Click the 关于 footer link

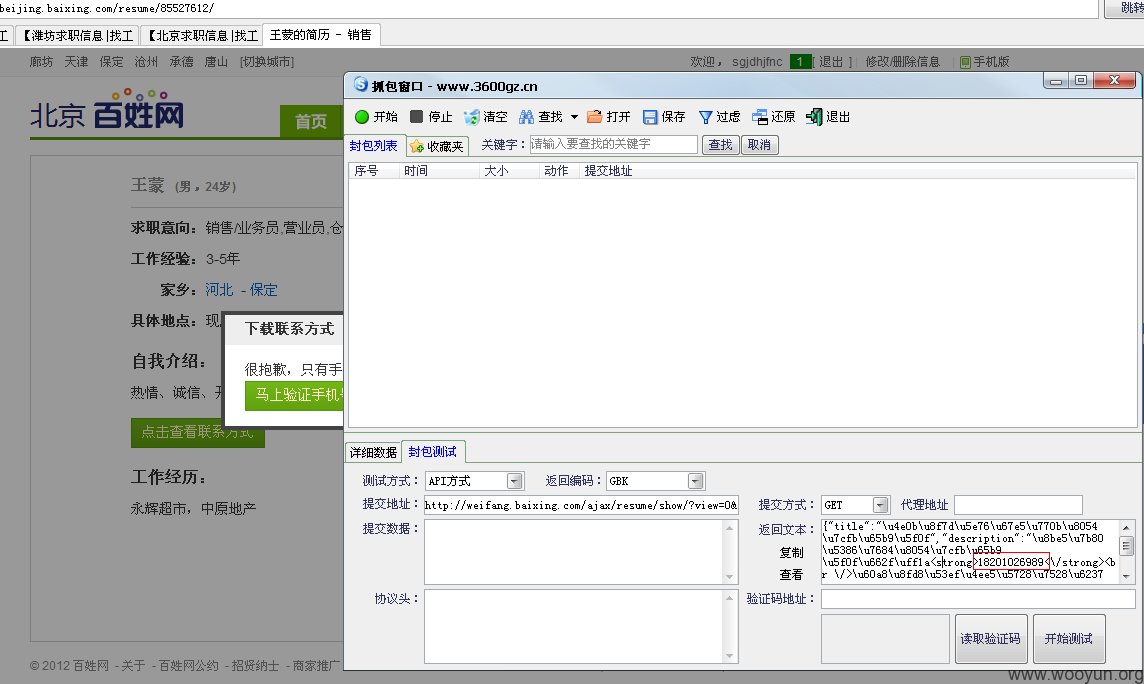tap(133, 666)
